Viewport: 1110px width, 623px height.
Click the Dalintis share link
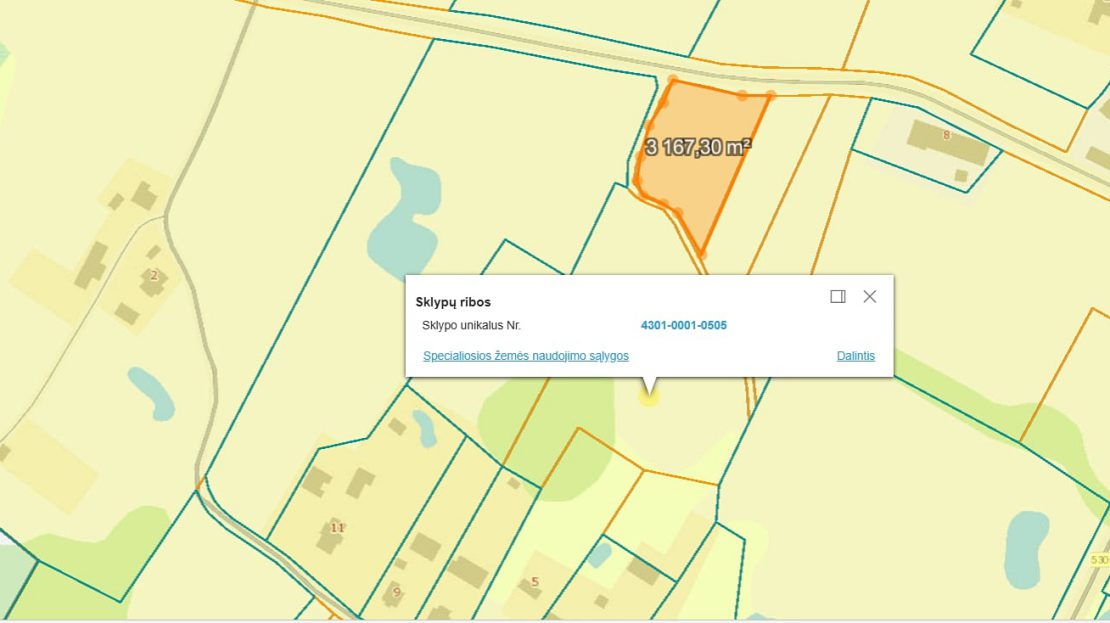coord(855,356)
